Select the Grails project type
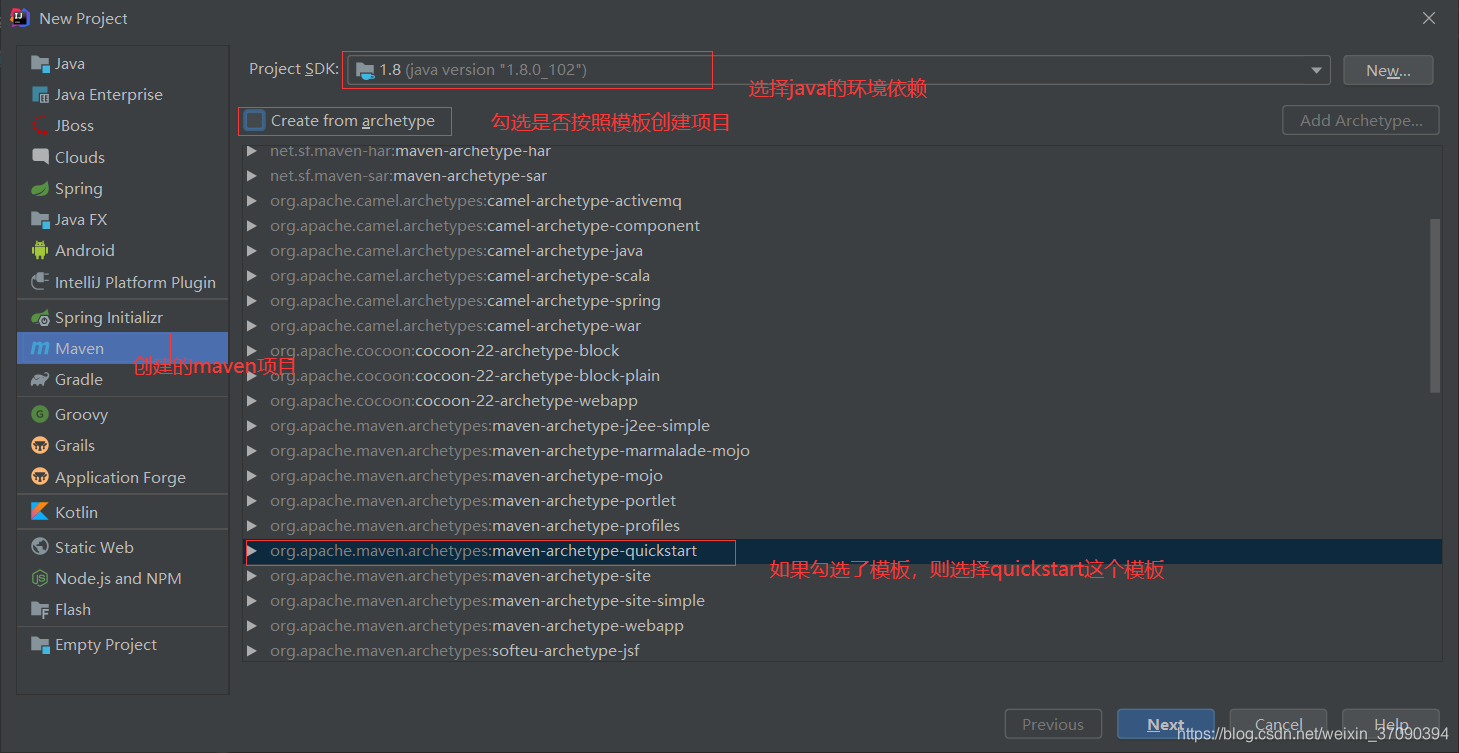The height and width of the screenshot is (753, 1459). [73, 445]
